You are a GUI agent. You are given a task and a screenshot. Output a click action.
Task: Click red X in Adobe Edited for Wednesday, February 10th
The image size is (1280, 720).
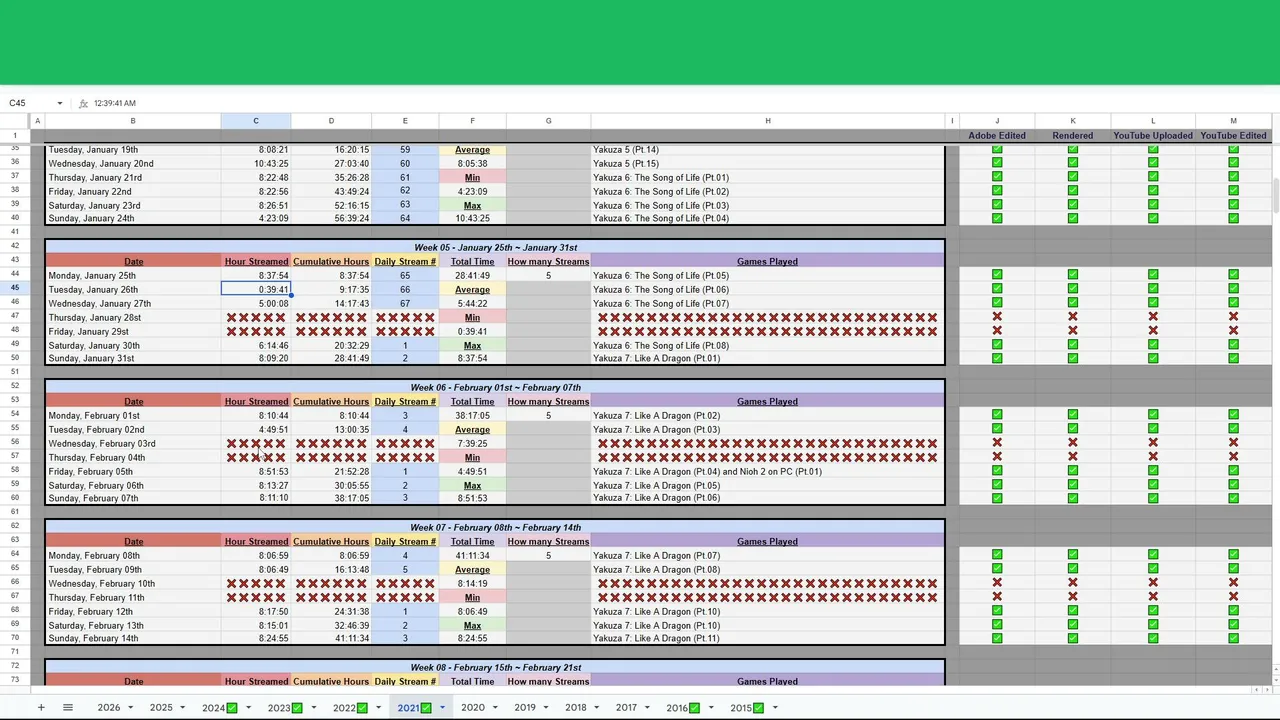point(997,583)
